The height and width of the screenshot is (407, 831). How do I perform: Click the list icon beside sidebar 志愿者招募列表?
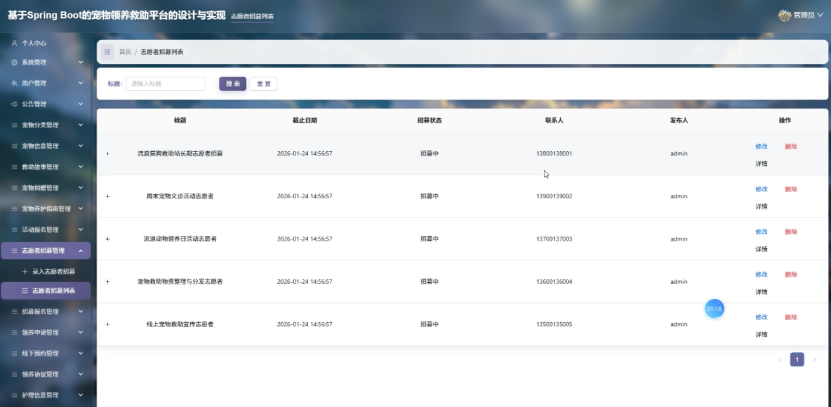[24, 291]
